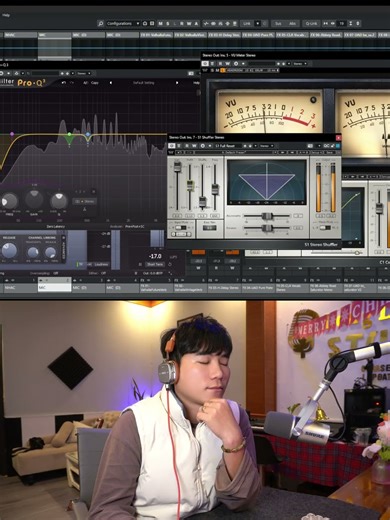Viewport: 390px width, 520px height.
Task: Click the search magnifier icon in mixer toolbar
Action: [100, 23]
